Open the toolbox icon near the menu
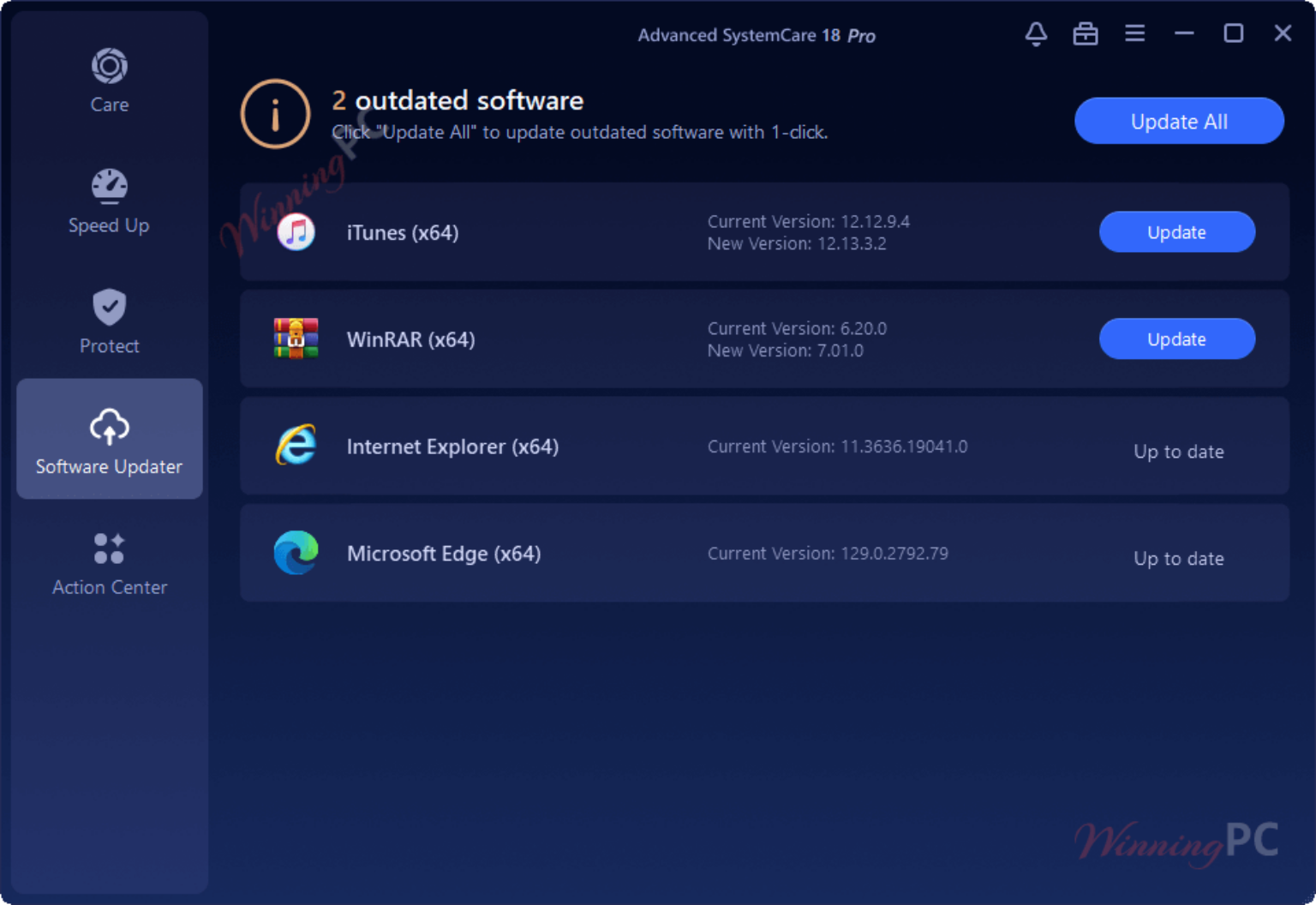This screenshot has width=1316, height=905. [x=1086, y=34]
